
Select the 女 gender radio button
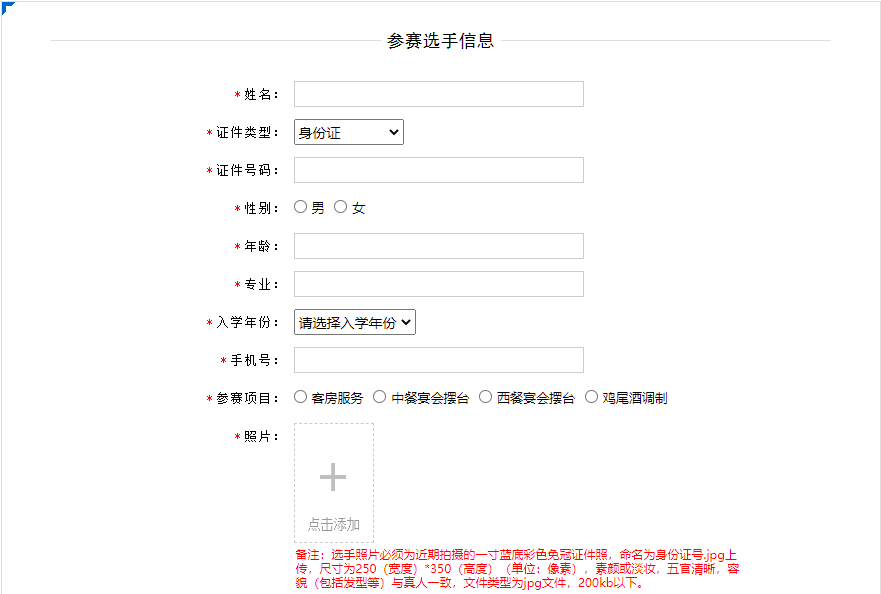[x=340, y=206]
